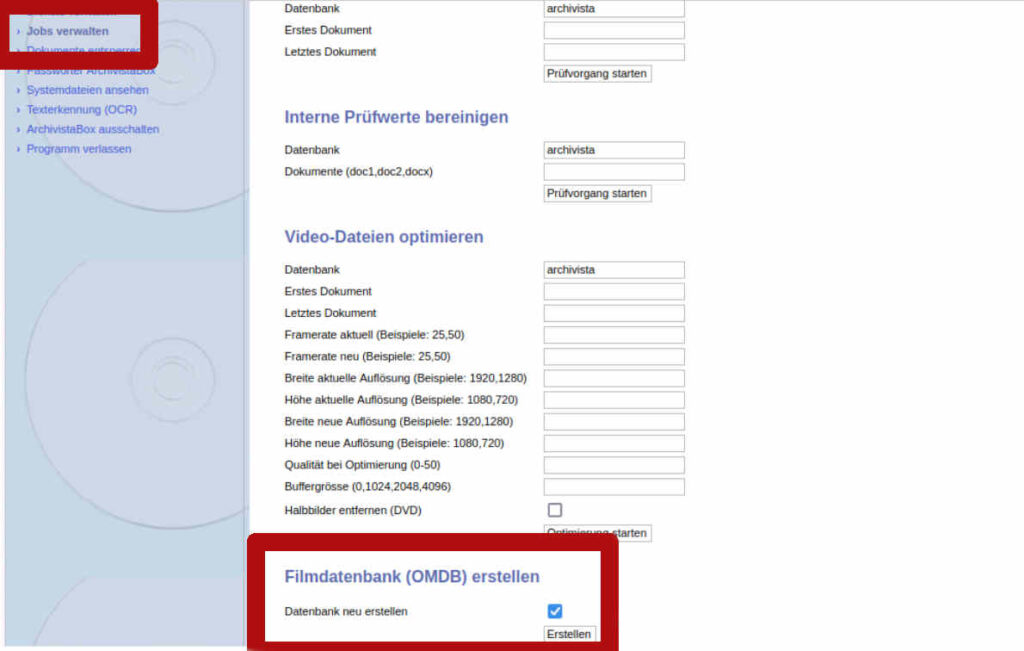
Task: Focus Dokumente (doc1,doc2,docx) input field
Action: [x=614, y=172]
